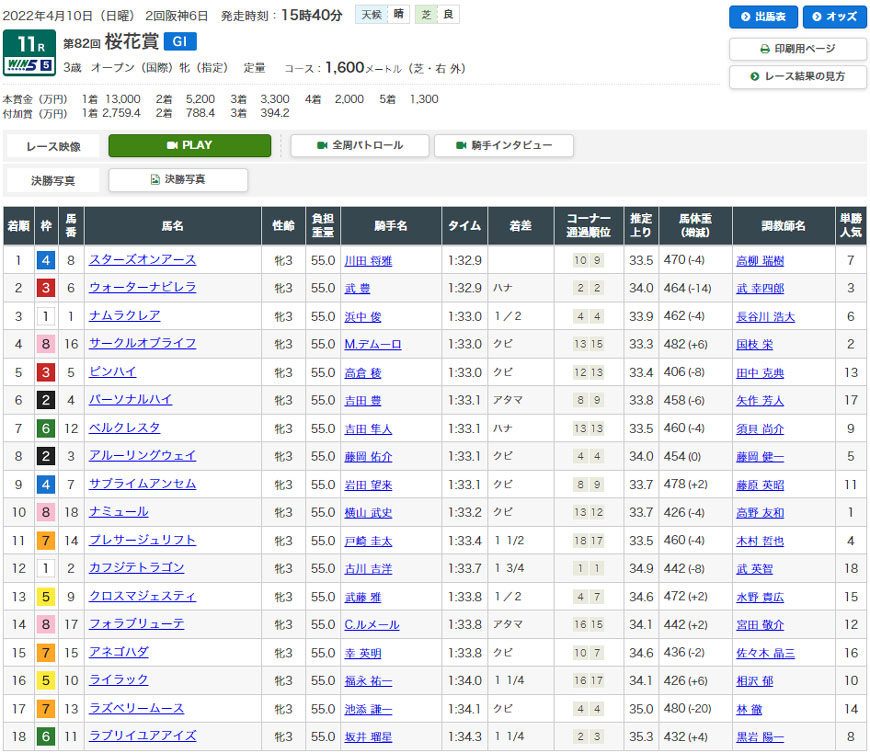Click the 馬名 column header

[x=172, y=226]
